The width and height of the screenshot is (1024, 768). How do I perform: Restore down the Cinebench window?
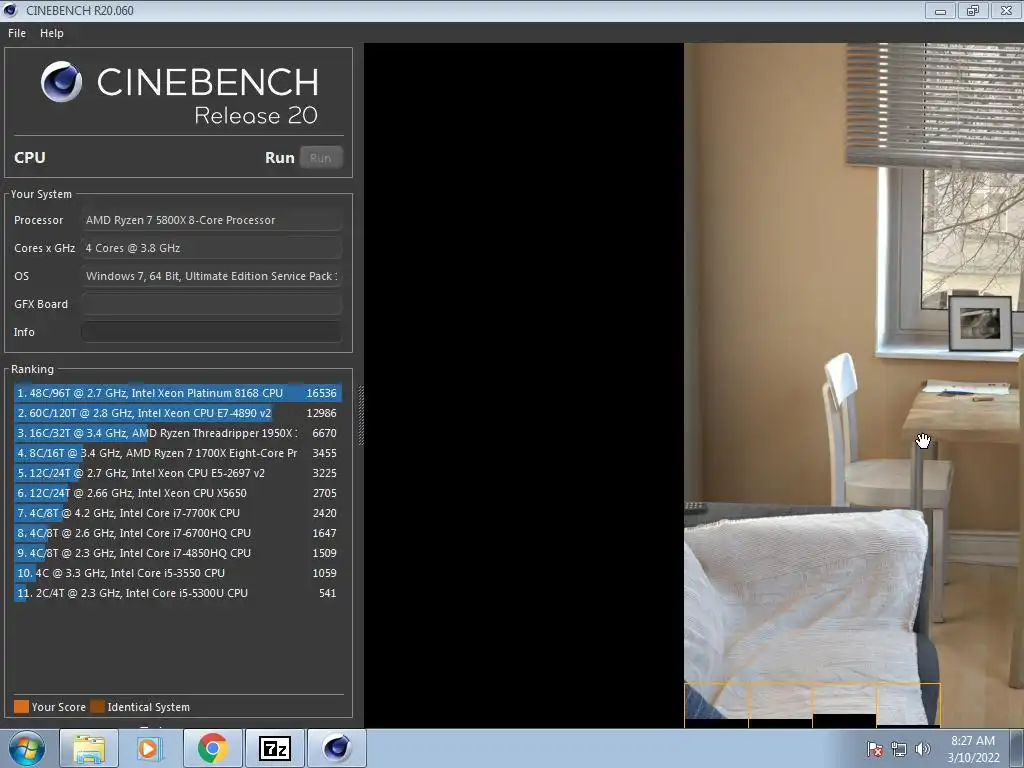(x=973, y=10)
